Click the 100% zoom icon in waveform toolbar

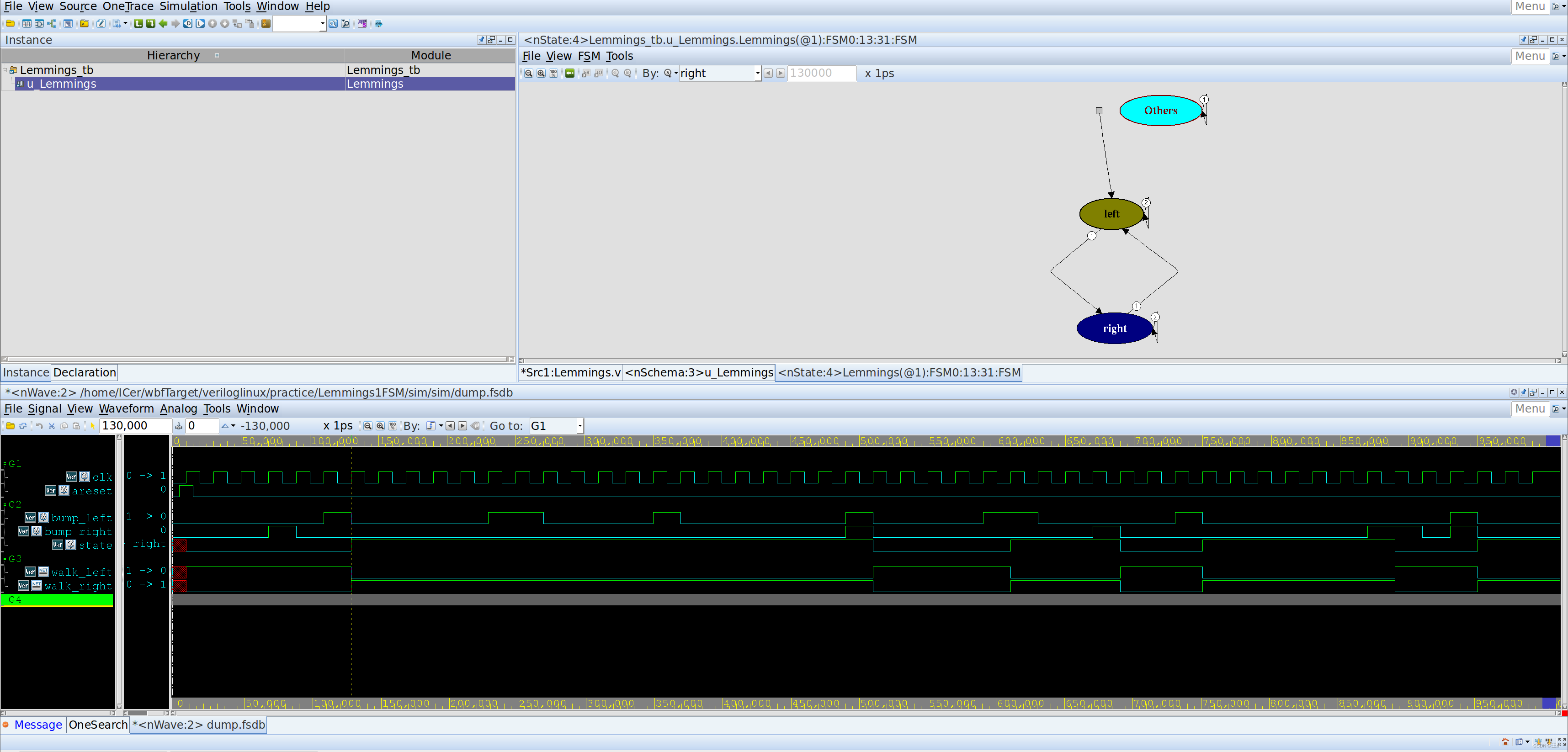point(393,426)
